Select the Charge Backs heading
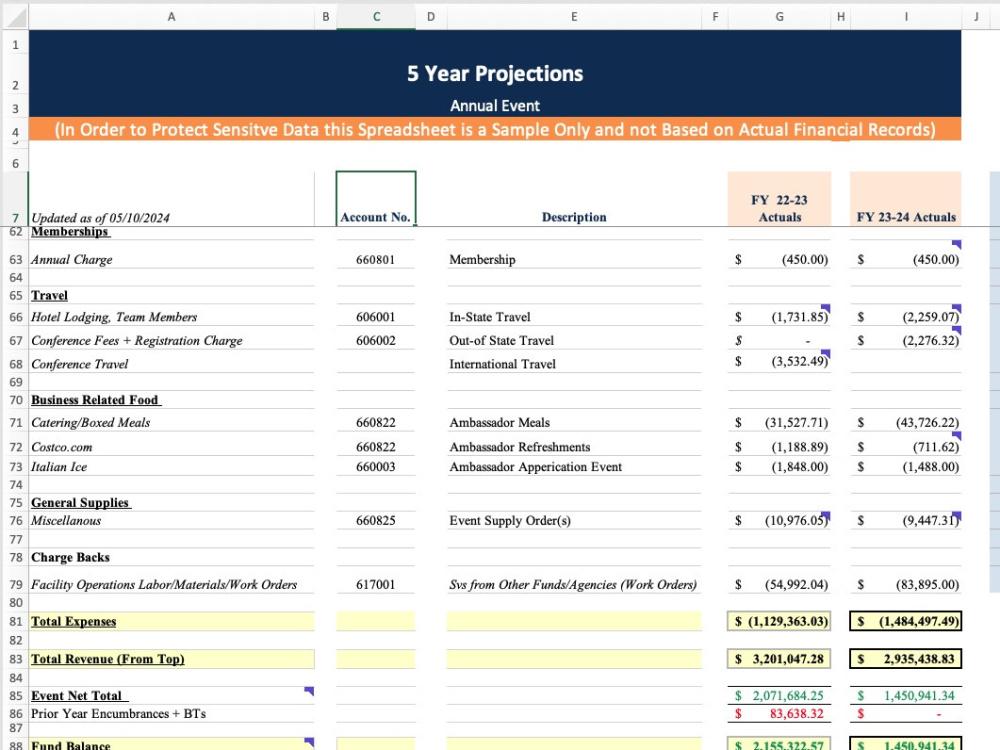The image size is (1000, 750). tap(172, 557)
